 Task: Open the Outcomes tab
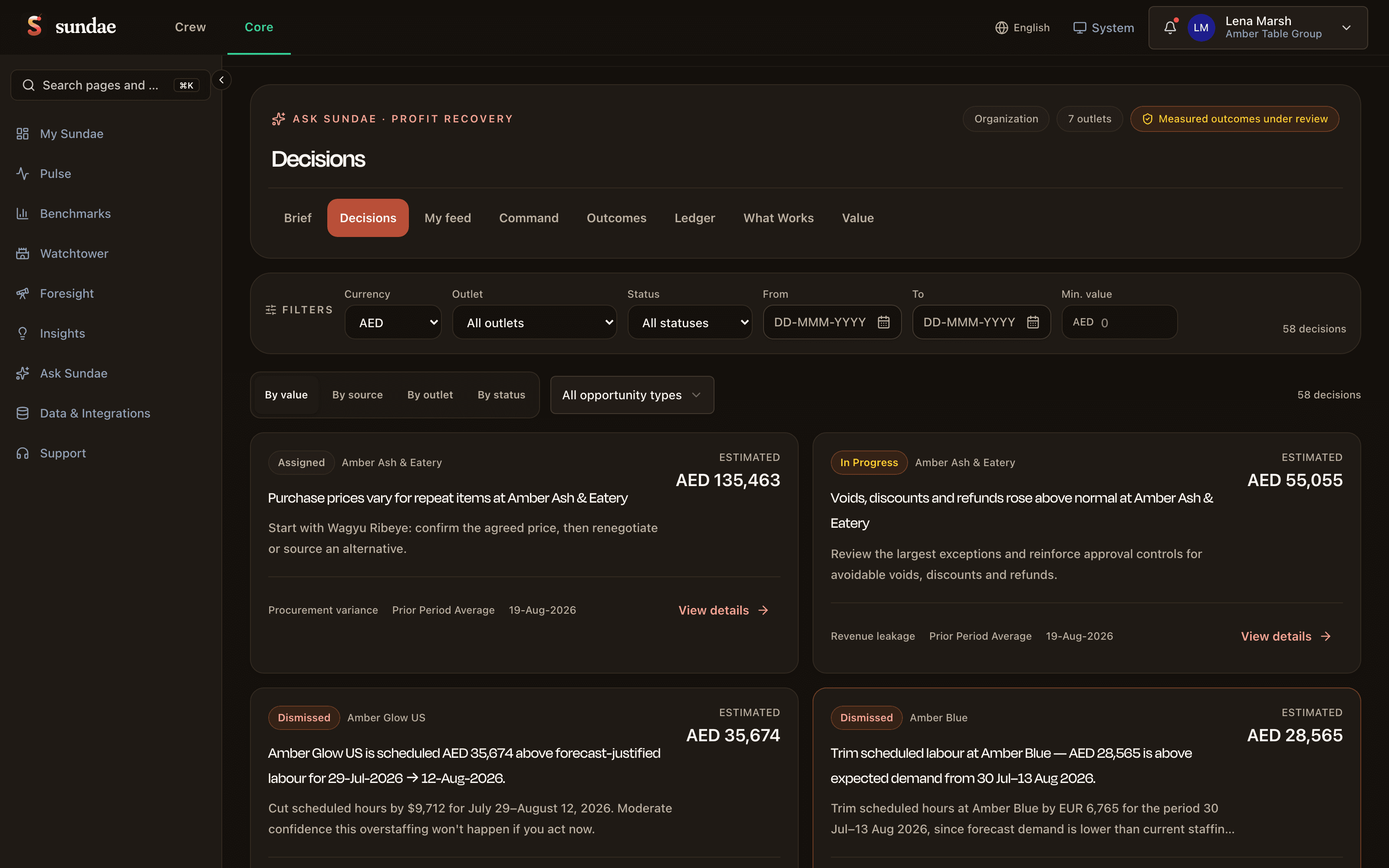tap(616, 218)
